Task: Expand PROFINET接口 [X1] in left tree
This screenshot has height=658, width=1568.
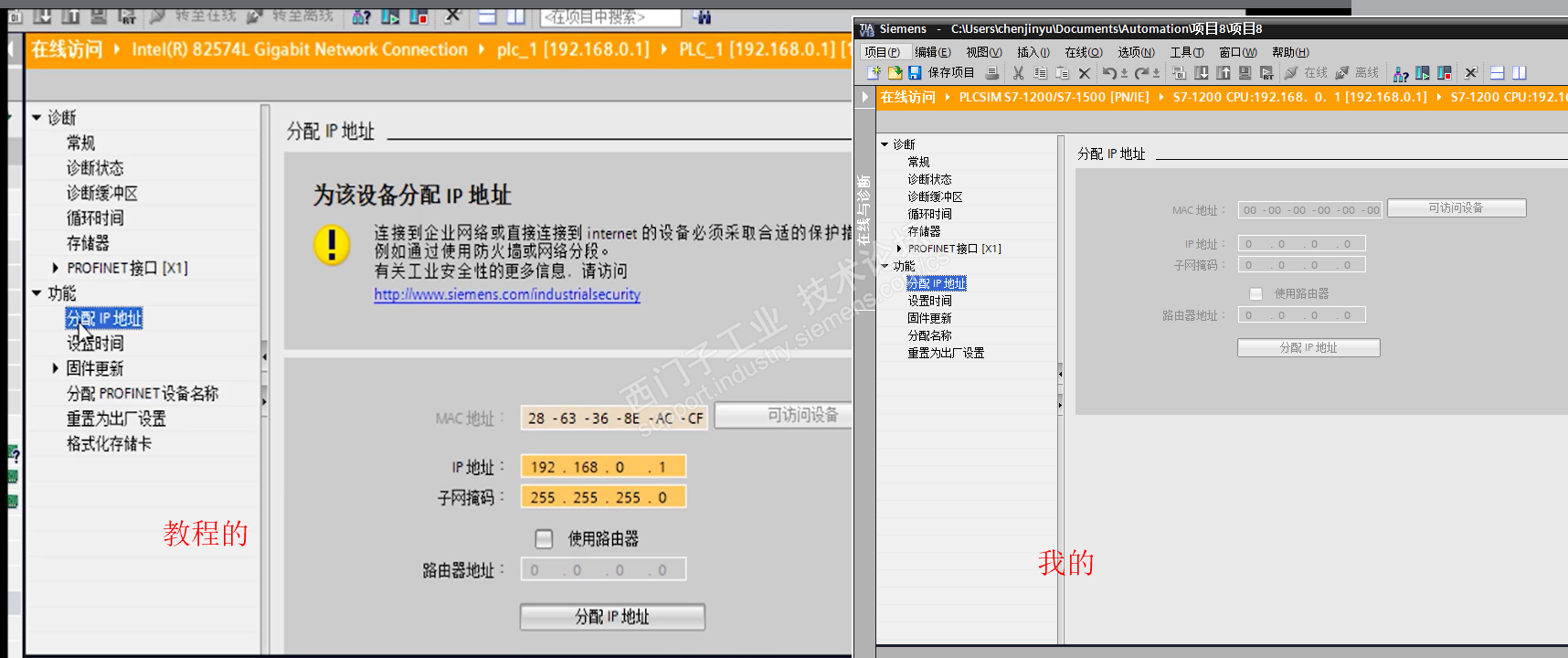Action: pos(55,269)
